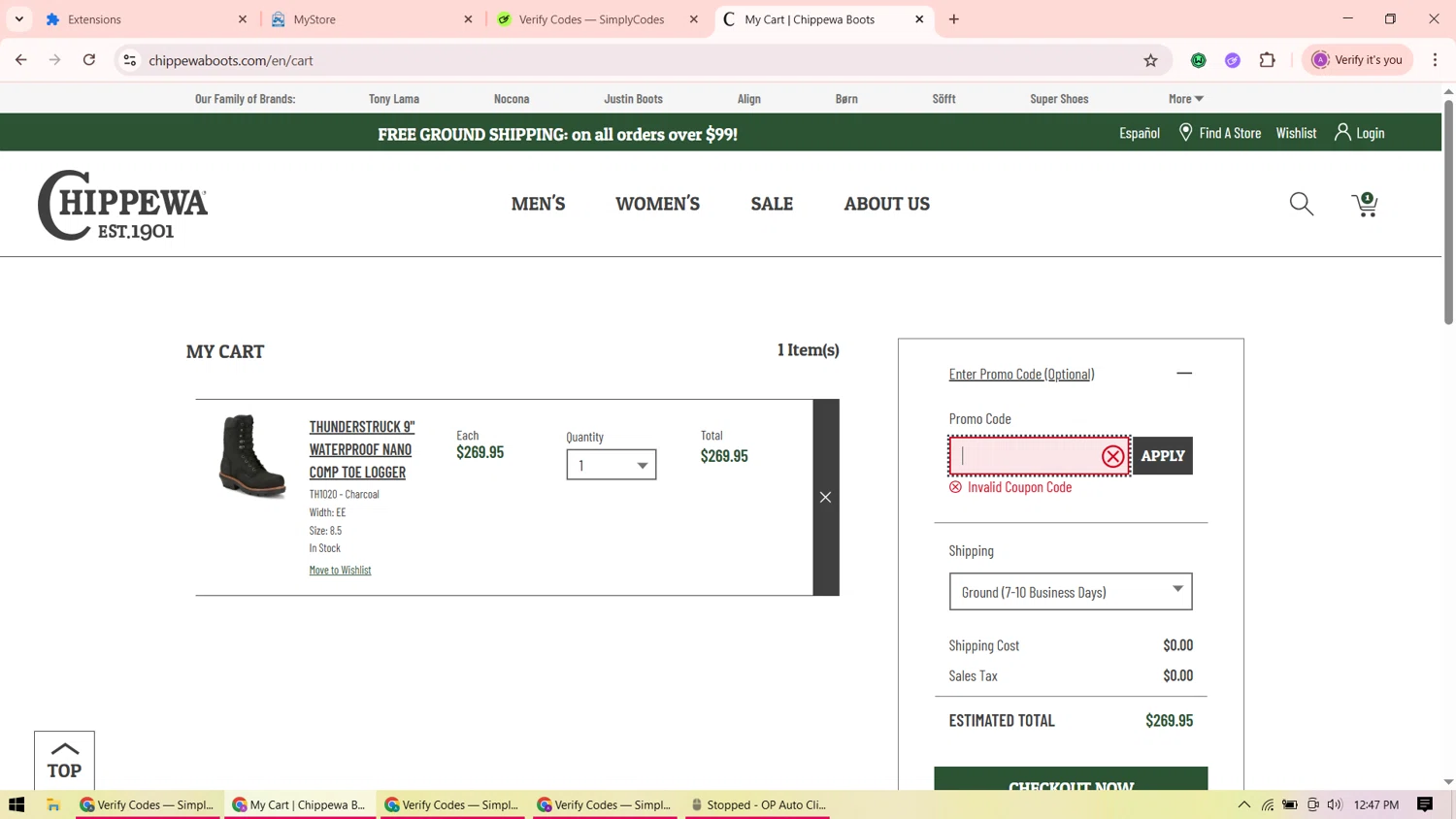Click the green extension icon in the toolbar
The image size is (1456, 819).
1199,60
